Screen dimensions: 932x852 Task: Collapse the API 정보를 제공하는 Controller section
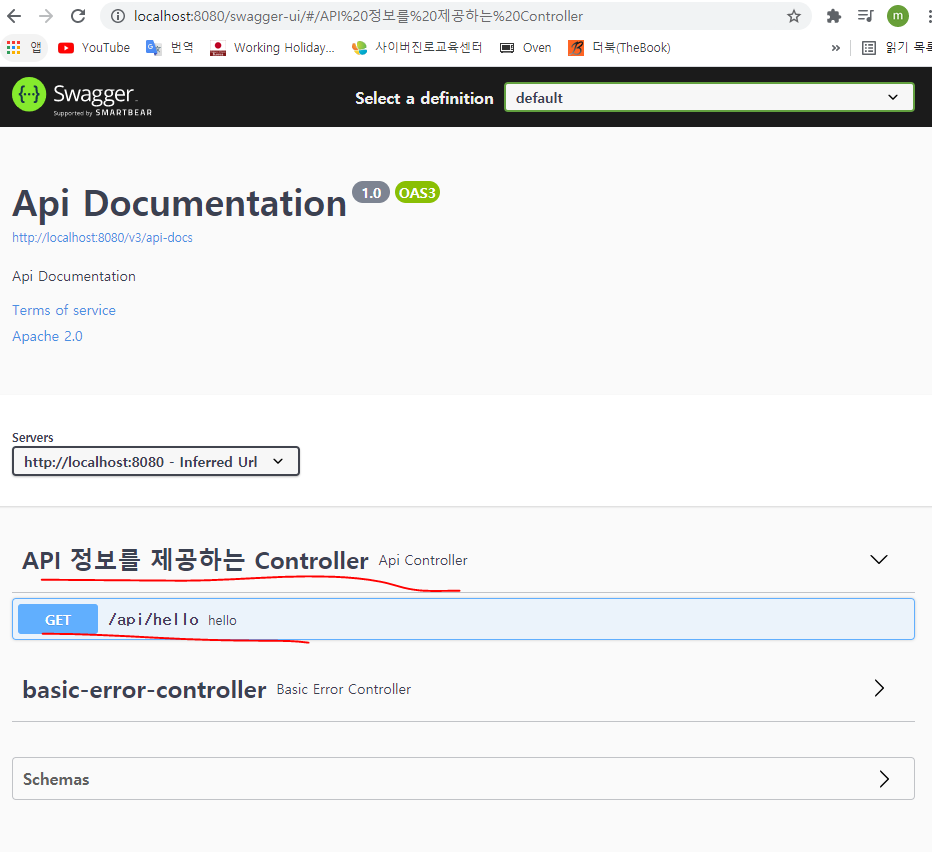click(878, 559)
